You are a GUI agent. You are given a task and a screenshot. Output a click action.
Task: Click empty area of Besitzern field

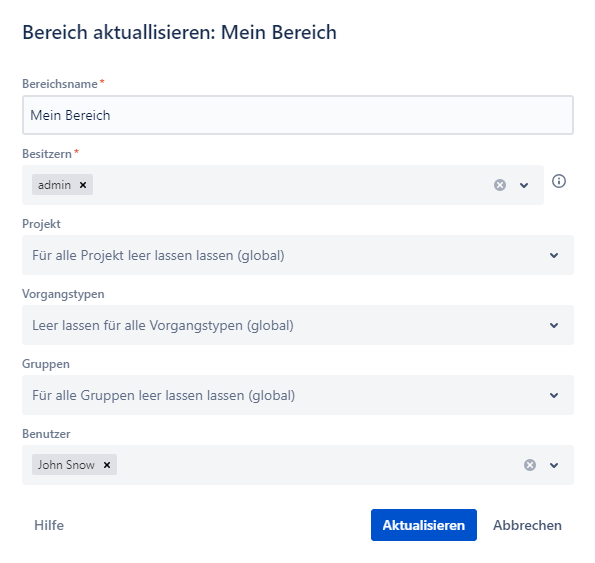point(292,185)
